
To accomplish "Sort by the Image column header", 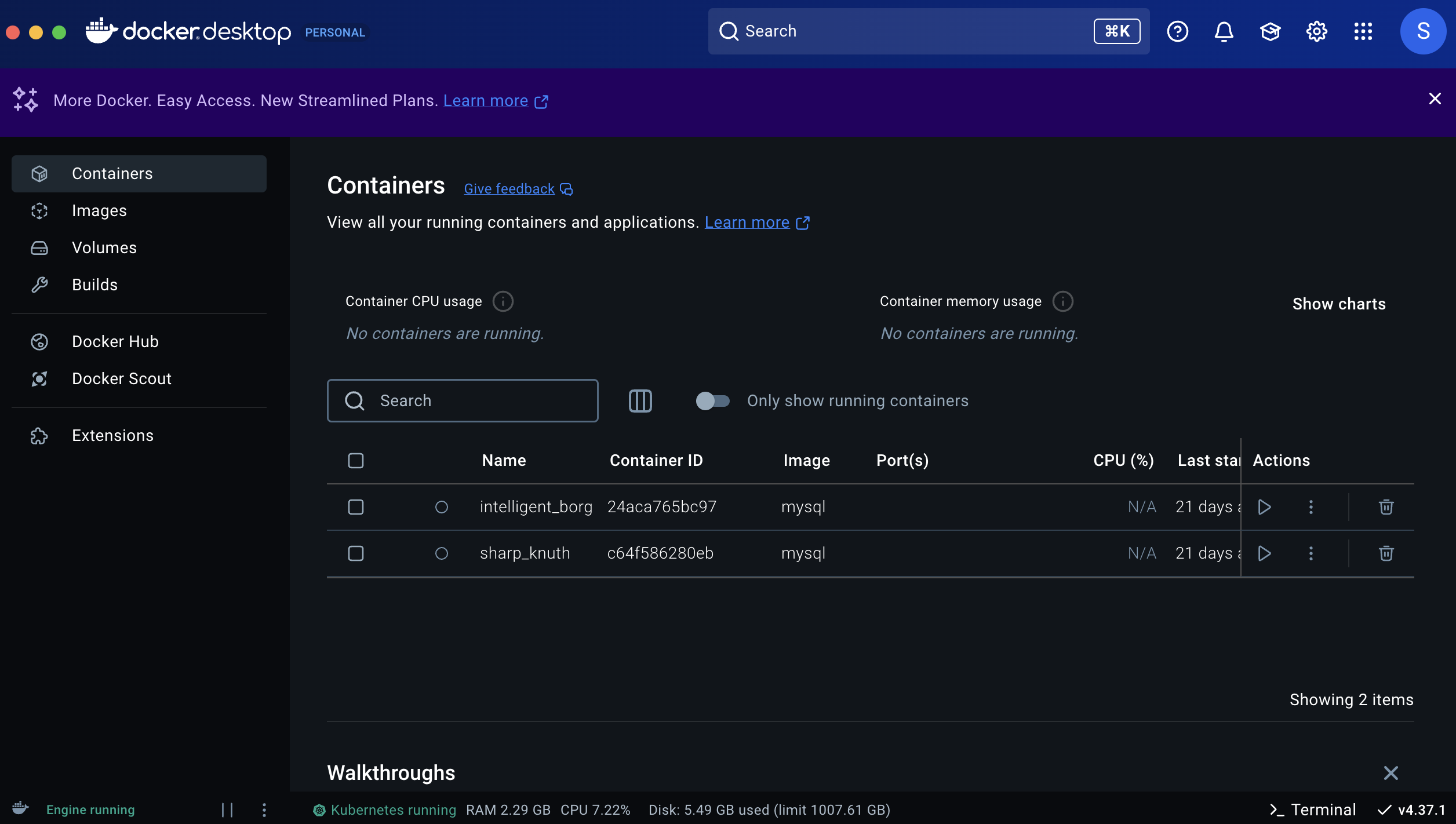I will [806, 461].
